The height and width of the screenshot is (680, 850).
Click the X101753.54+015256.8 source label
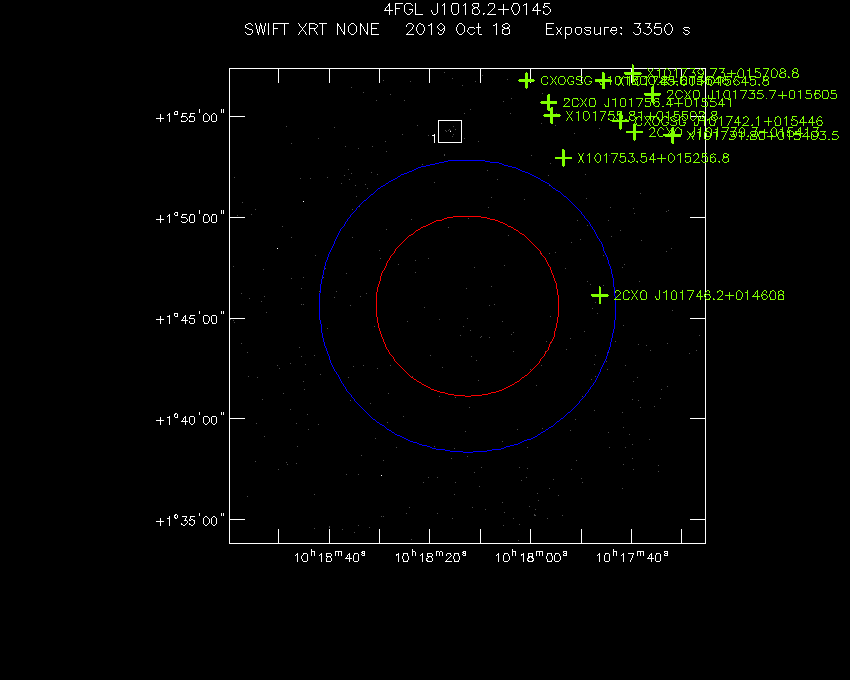(x=653, y=158)
